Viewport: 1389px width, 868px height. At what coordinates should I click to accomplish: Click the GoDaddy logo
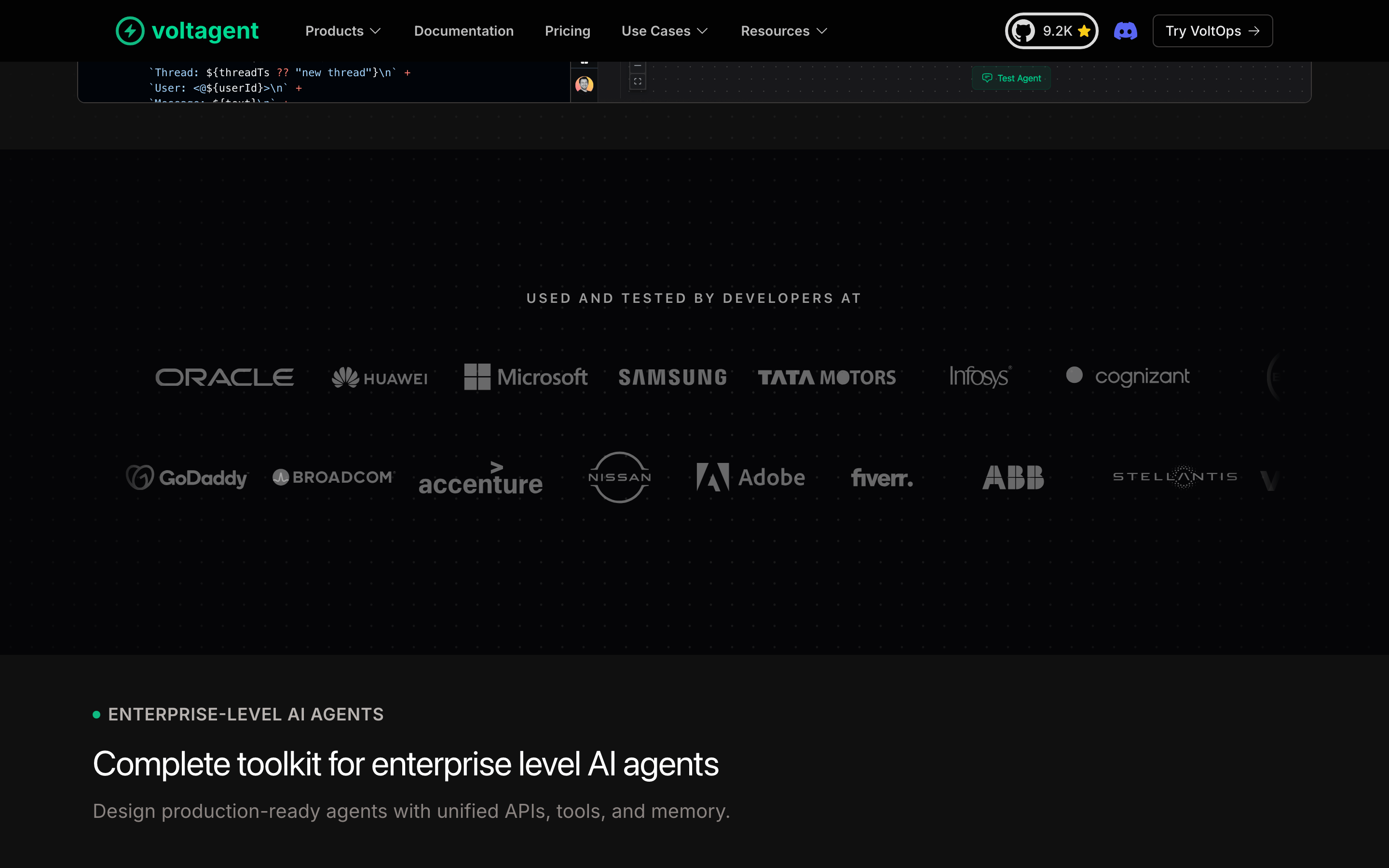tap(187, 477)
